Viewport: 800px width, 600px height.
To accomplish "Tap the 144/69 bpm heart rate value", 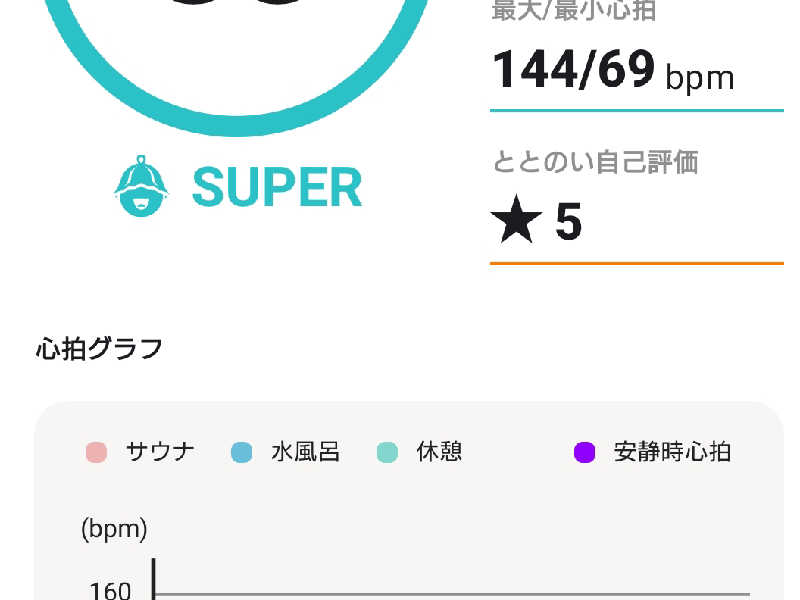I will [x=613, y=70].
